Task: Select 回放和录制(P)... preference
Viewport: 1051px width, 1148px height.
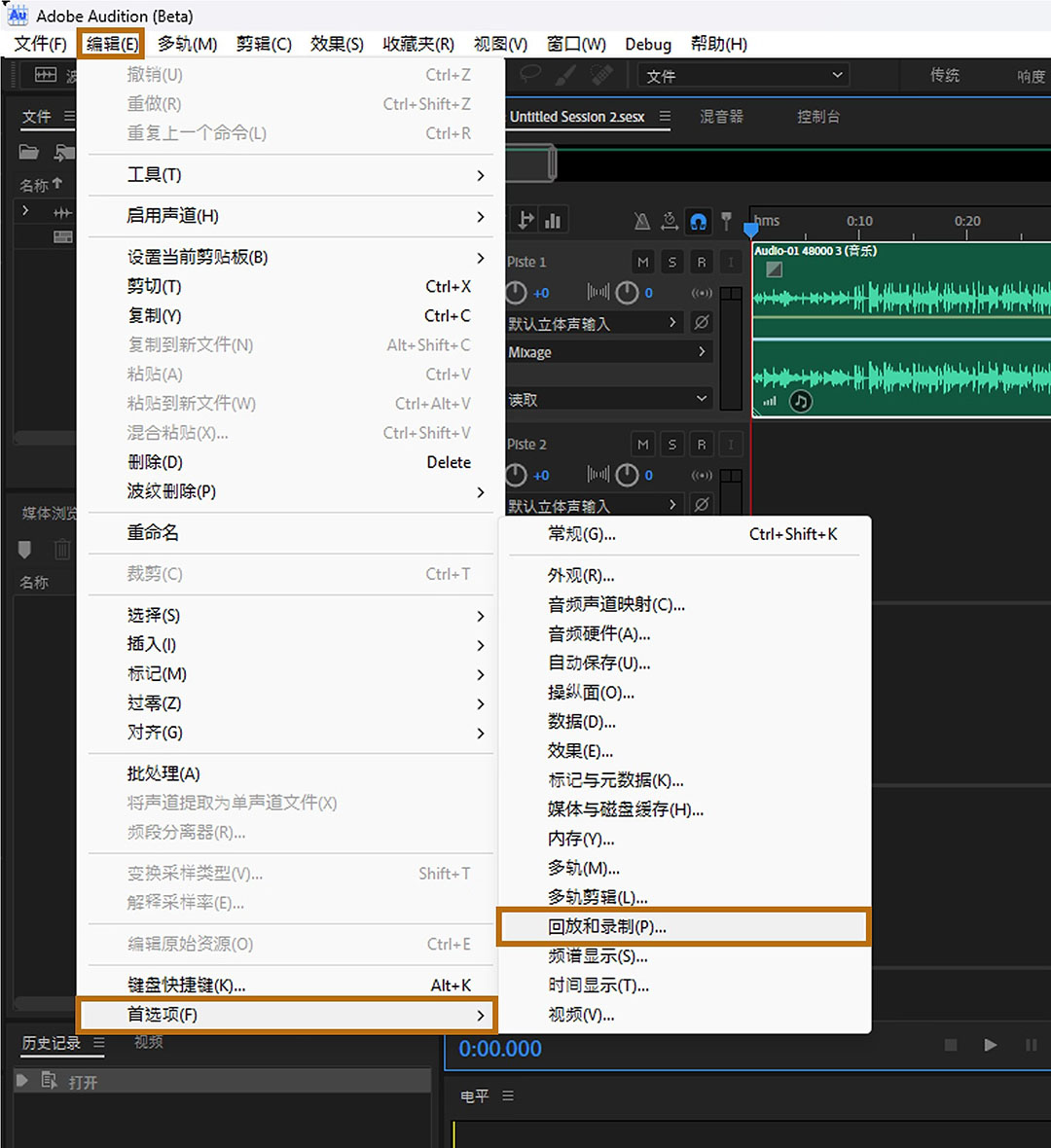Action: point(683,926)
